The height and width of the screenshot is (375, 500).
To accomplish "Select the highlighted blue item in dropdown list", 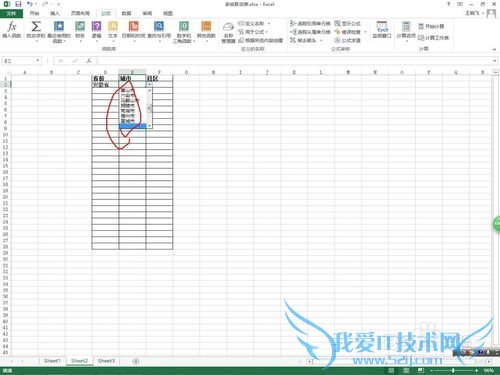I will tap(133, 126).
